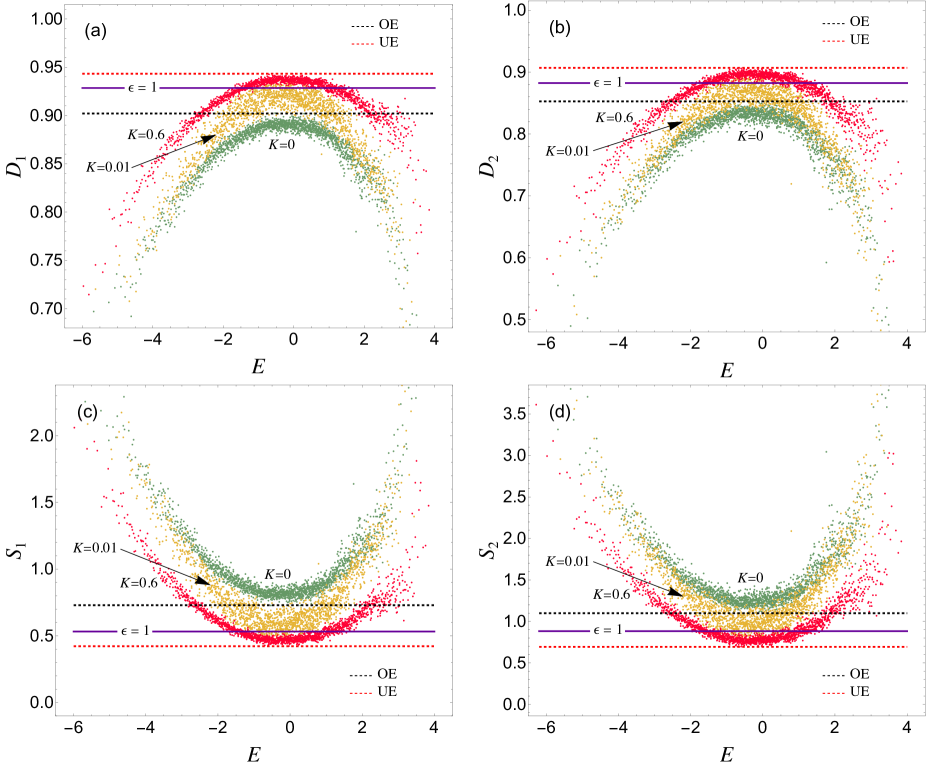Click the K=0.6 annotation in panel (a)
Viewport: 926px width, 767px height.
[146, 135]
